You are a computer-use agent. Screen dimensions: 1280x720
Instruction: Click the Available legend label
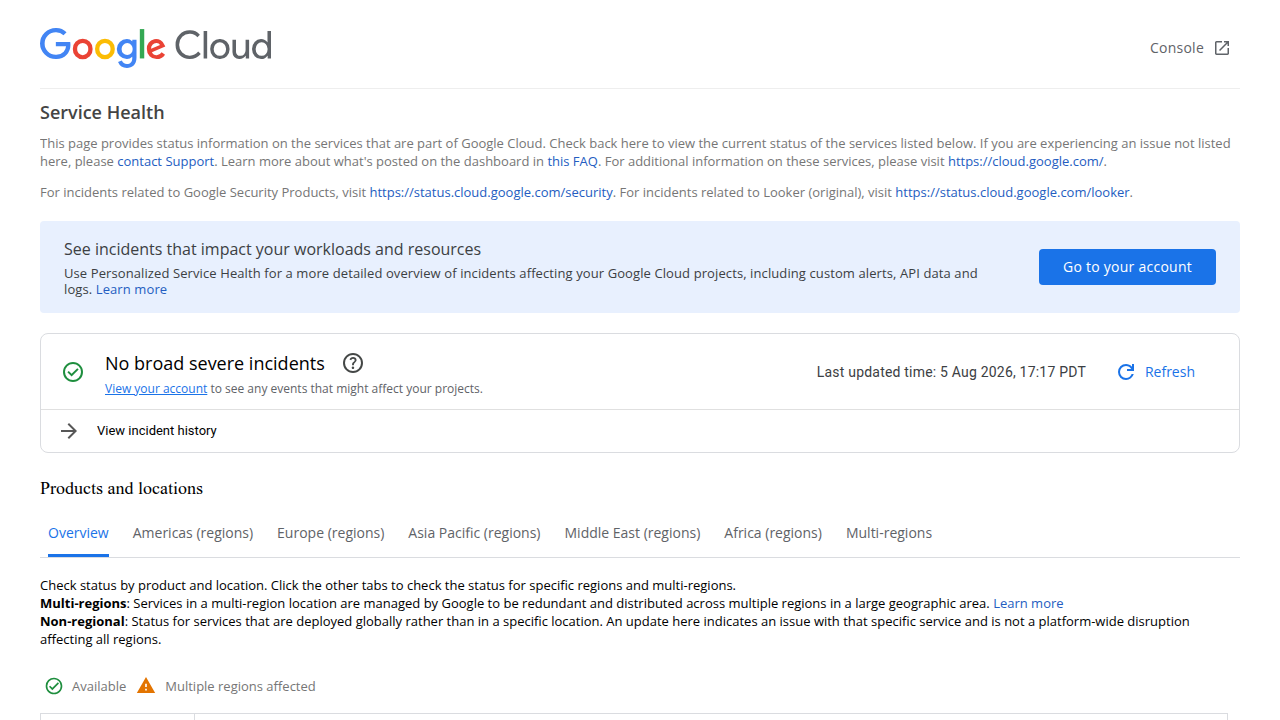pyautogui.click(x=99, y=686)
